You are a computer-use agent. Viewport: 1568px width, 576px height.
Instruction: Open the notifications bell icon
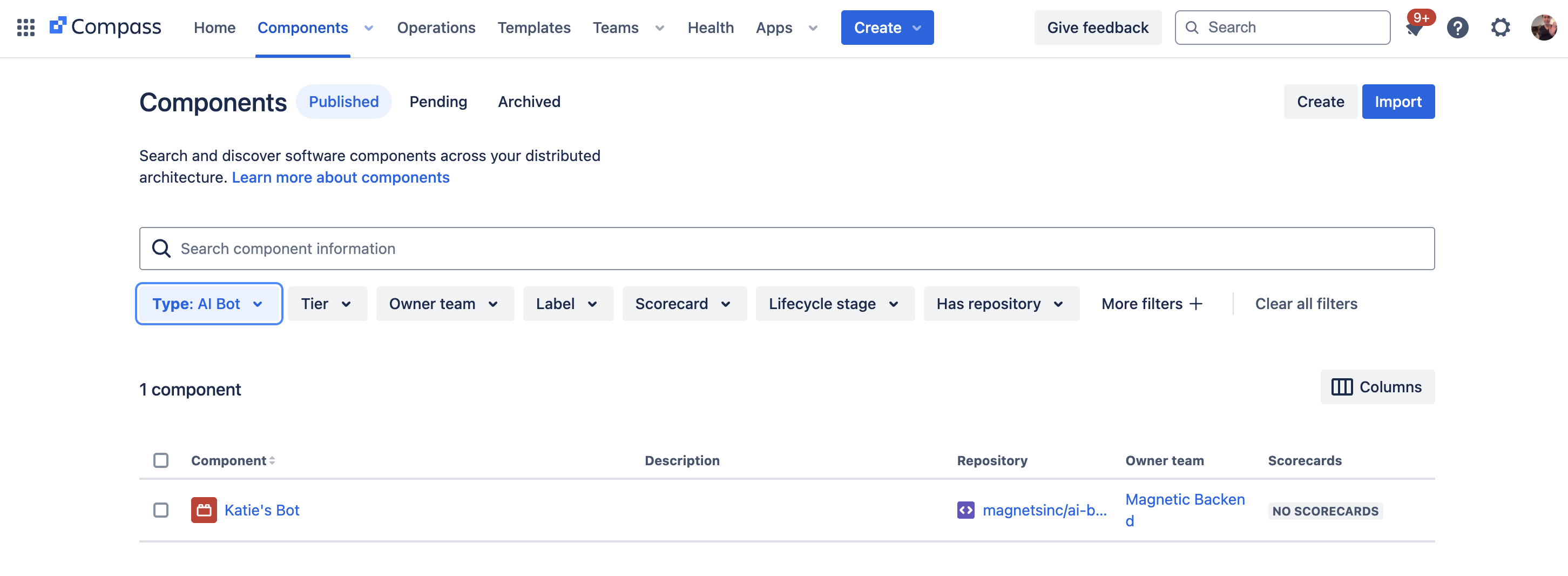tap(1416, 28)
